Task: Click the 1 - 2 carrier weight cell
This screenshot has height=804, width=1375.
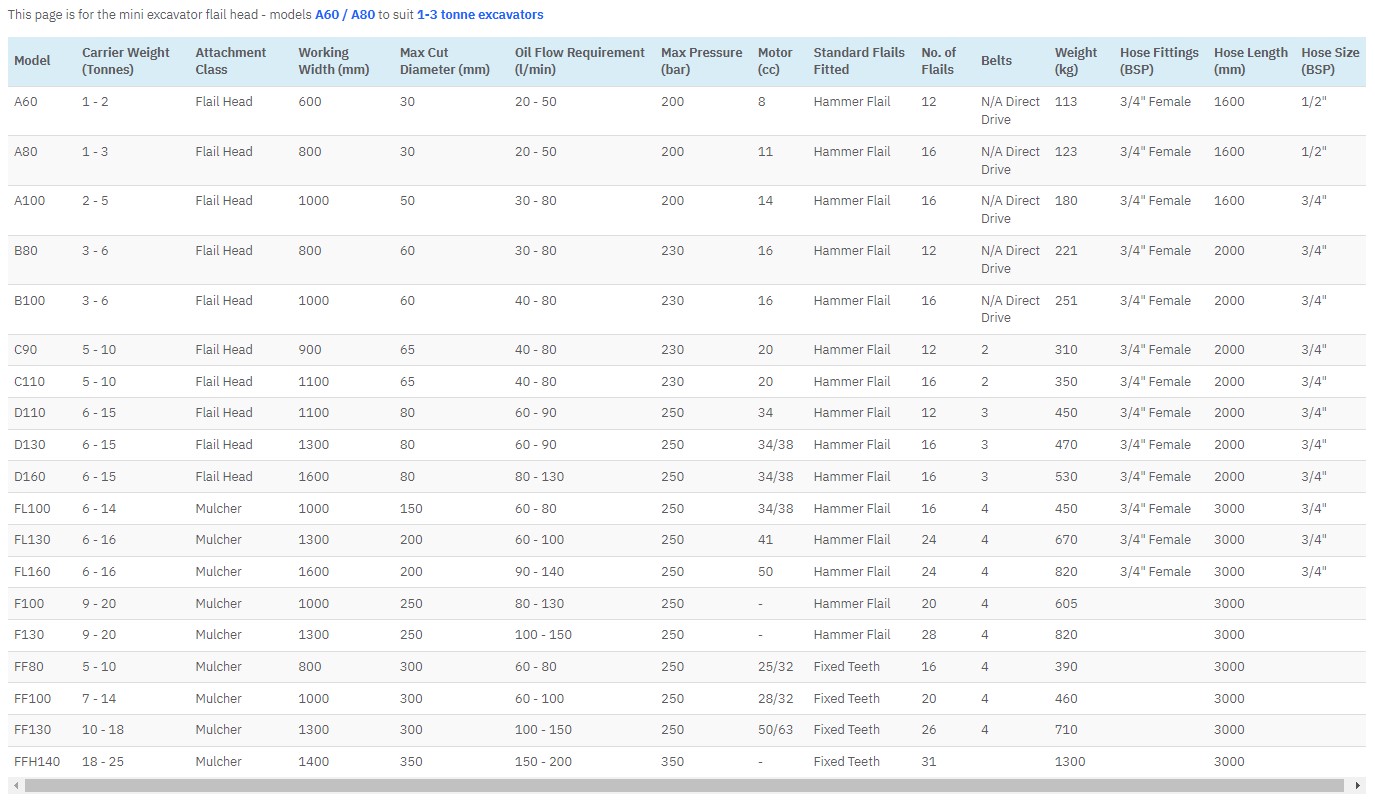Action: (96, 102)
